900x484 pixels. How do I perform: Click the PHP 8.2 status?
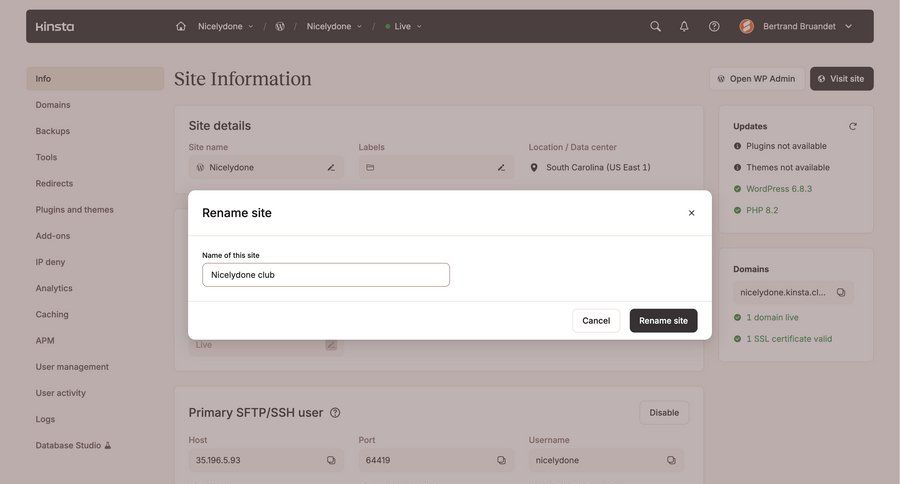coord(762,210)
